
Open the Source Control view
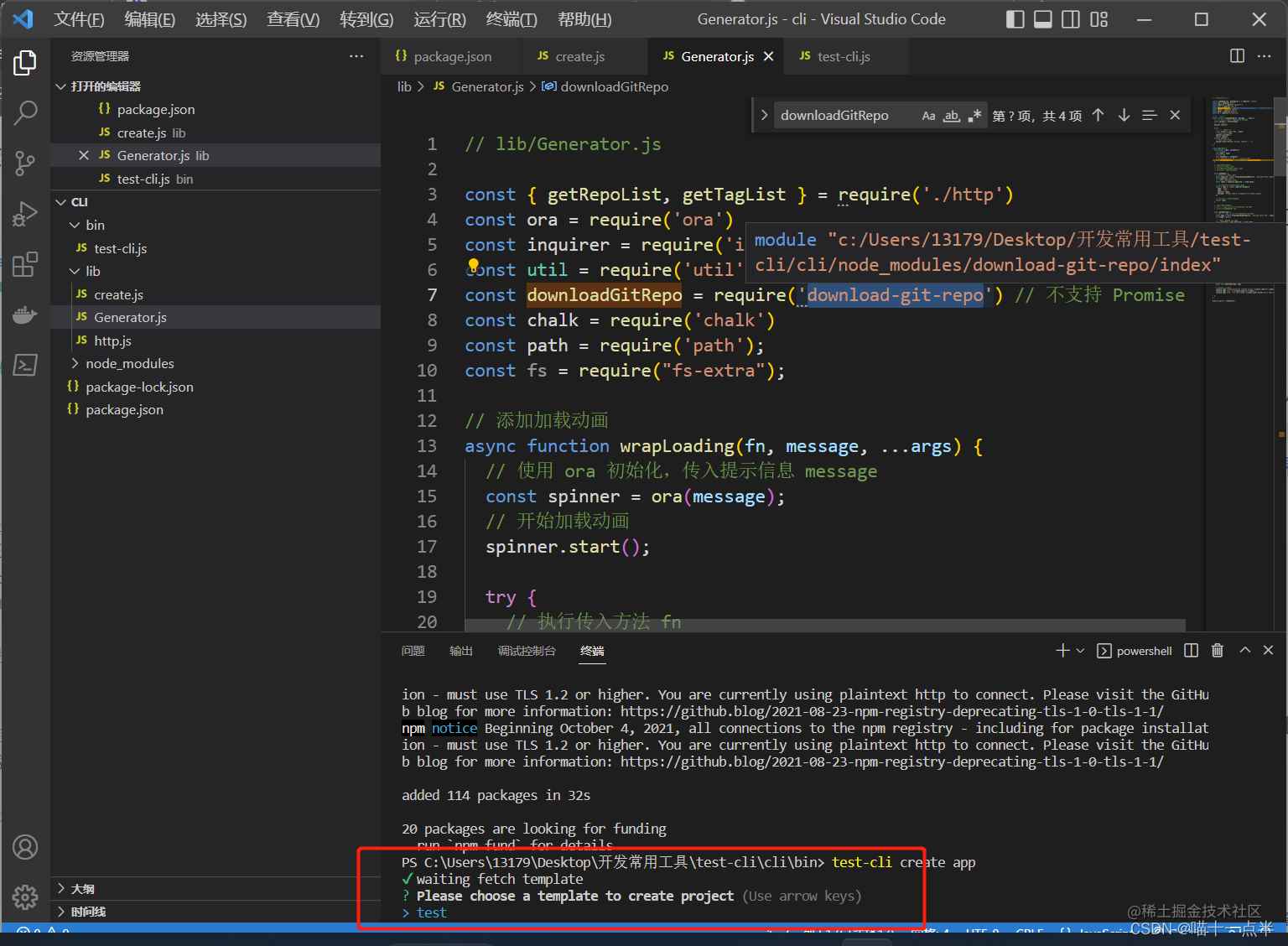25,163
